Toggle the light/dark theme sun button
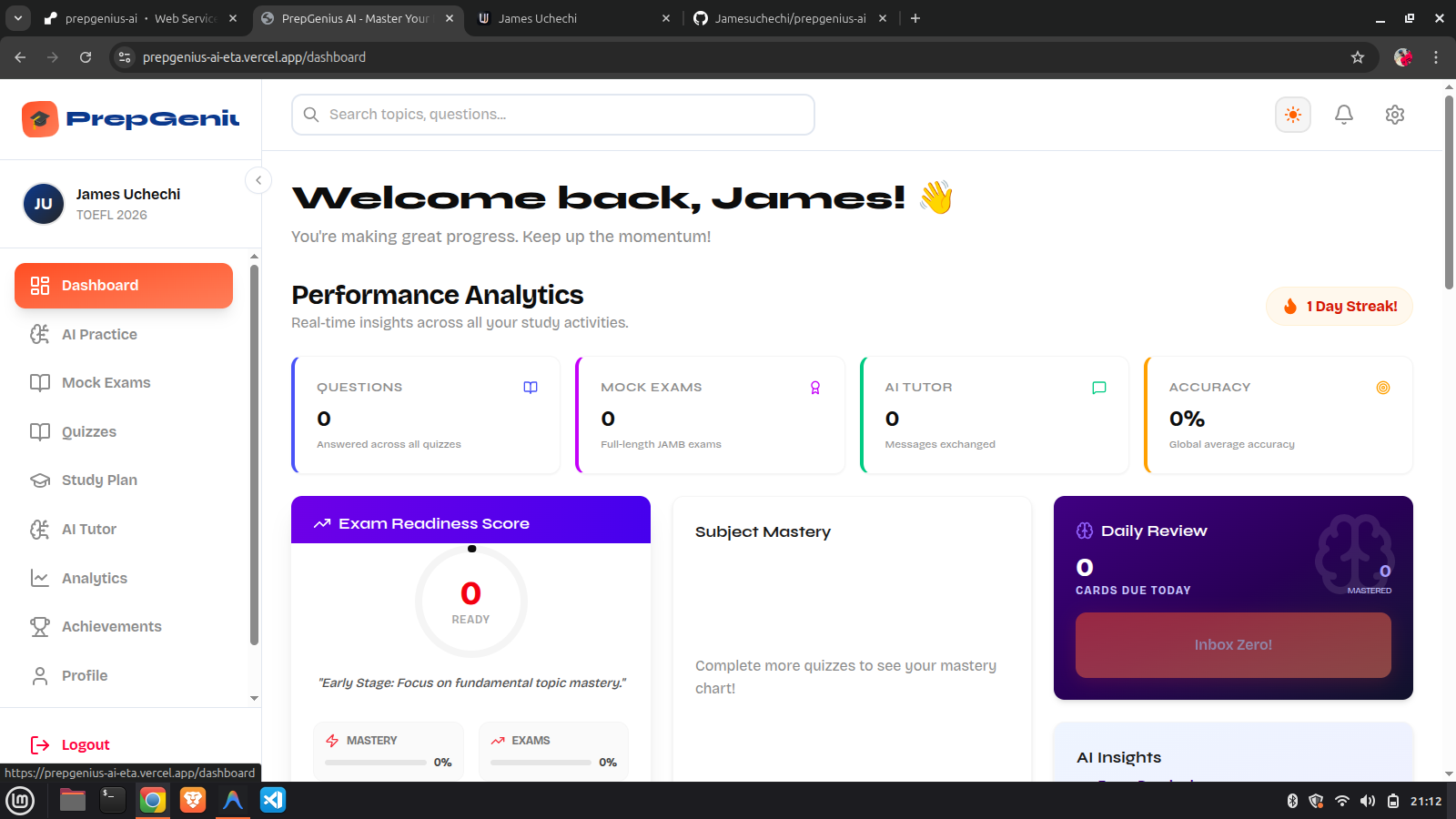Image resolution: width=1456 pixels, height=819 pixels. click(1292, 115)
